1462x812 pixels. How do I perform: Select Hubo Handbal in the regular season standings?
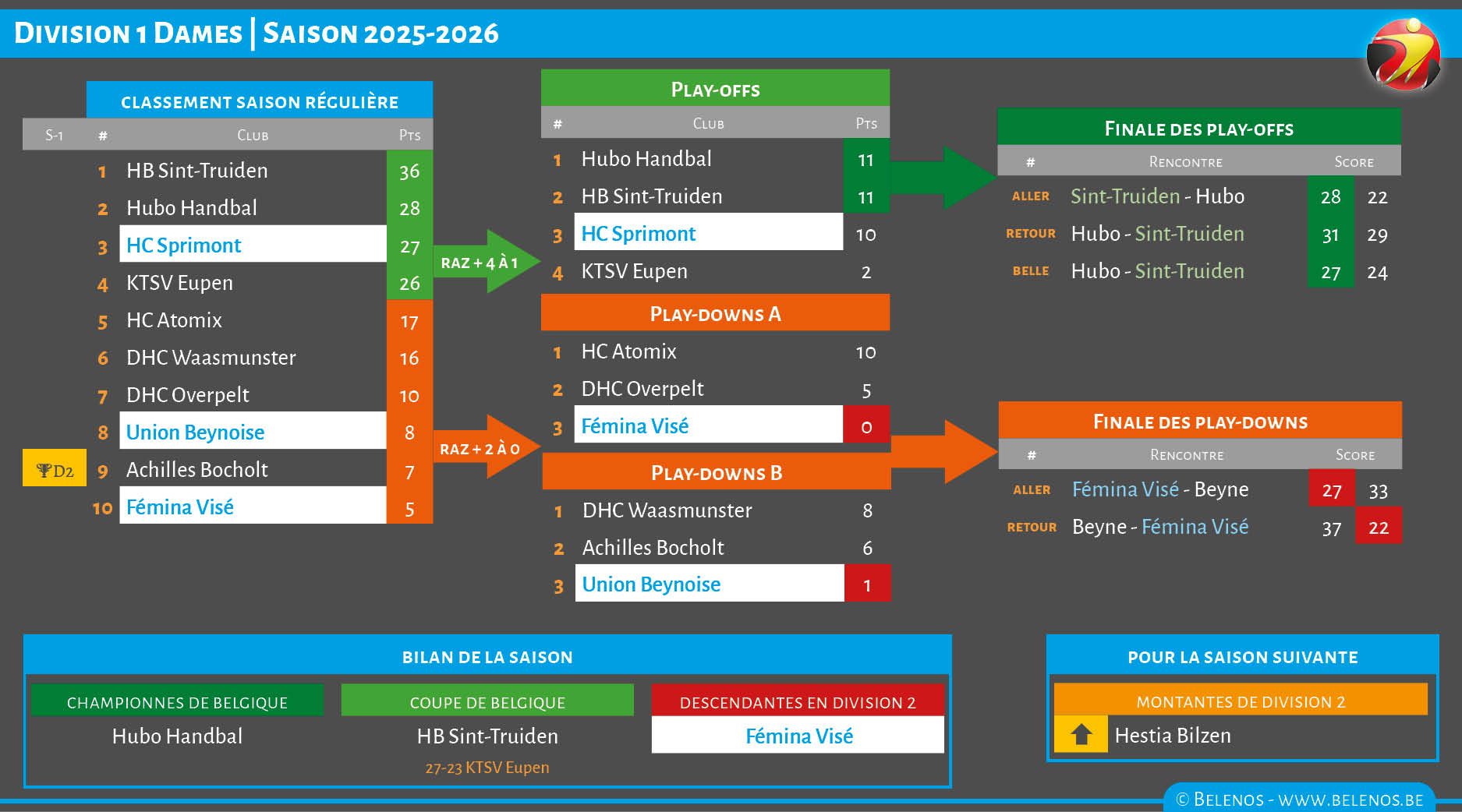tap(192, 207)
